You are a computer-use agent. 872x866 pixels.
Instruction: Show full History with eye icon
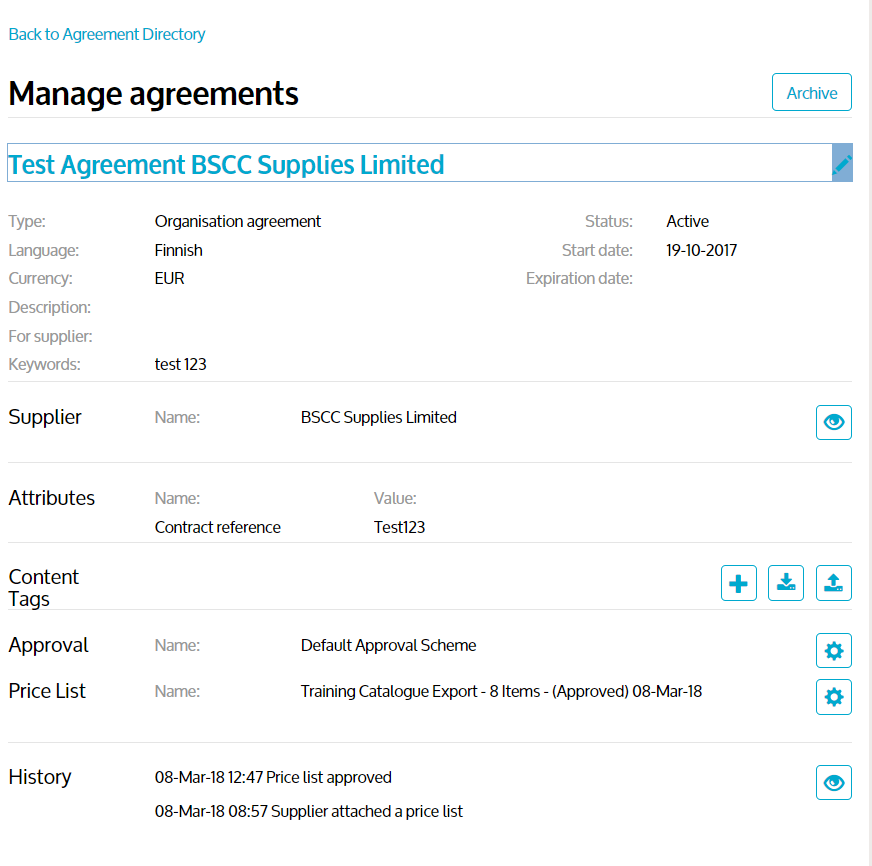[x=834, y=783]
